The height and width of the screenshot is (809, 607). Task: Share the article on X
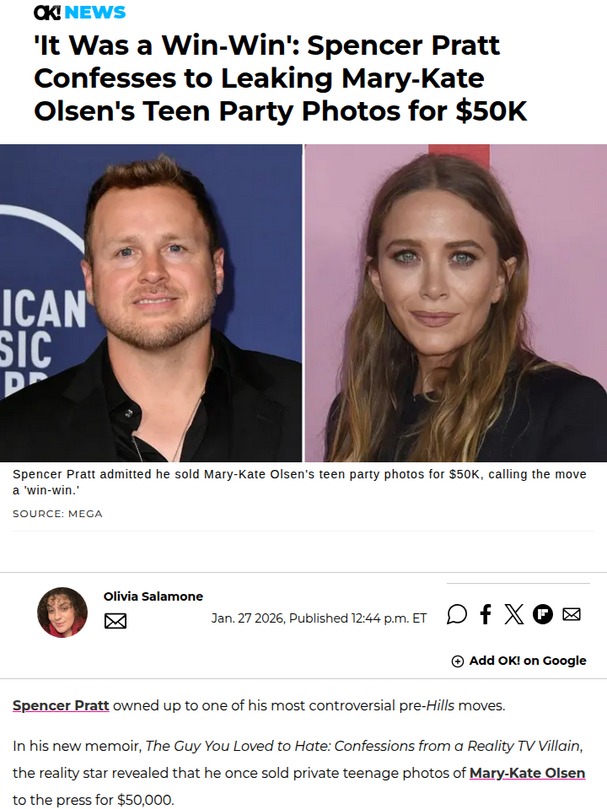(x=514, y=614)
